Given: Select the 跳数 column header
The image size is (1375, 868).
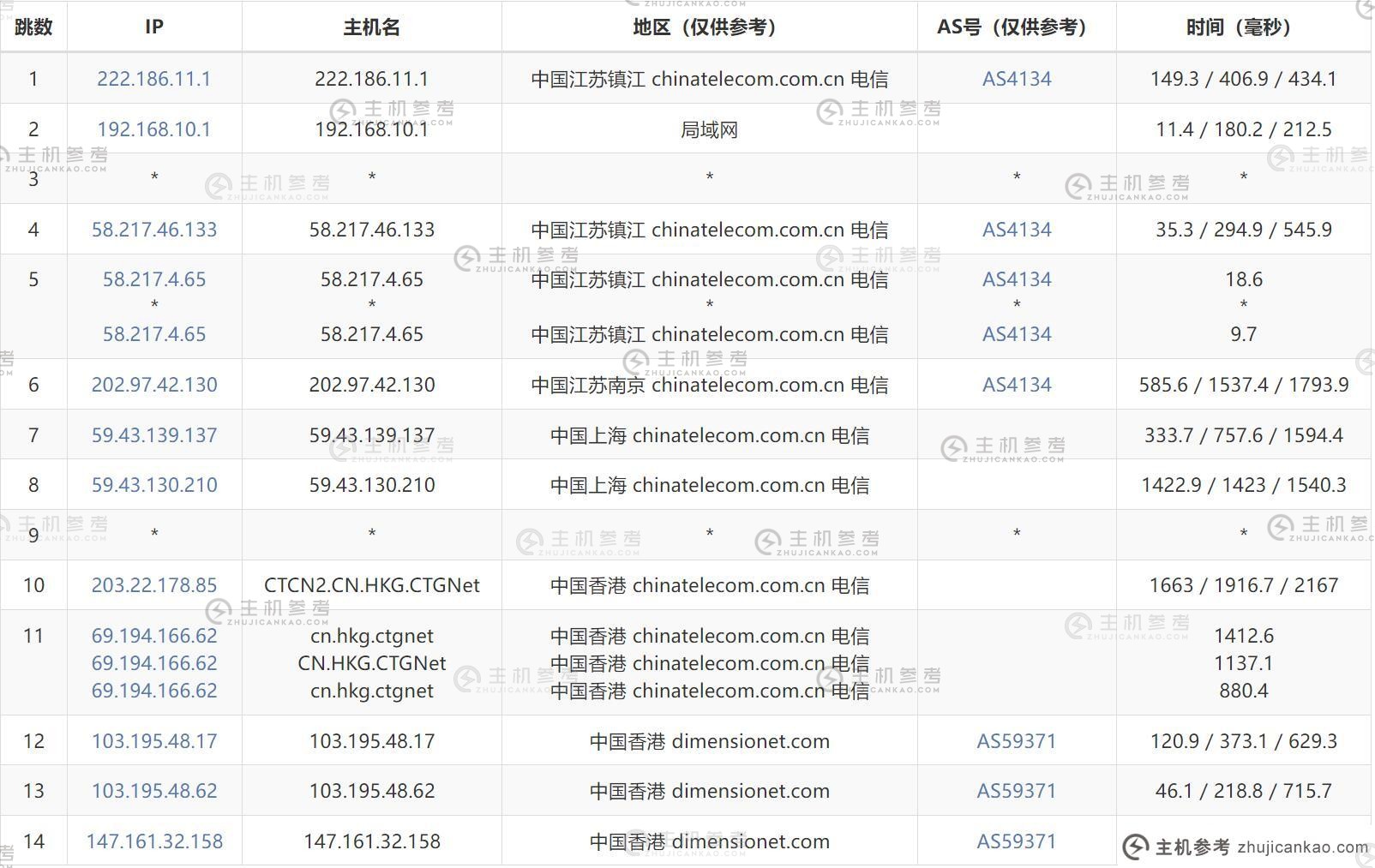Looking at the screenshot, I should [x=33, y=27].
